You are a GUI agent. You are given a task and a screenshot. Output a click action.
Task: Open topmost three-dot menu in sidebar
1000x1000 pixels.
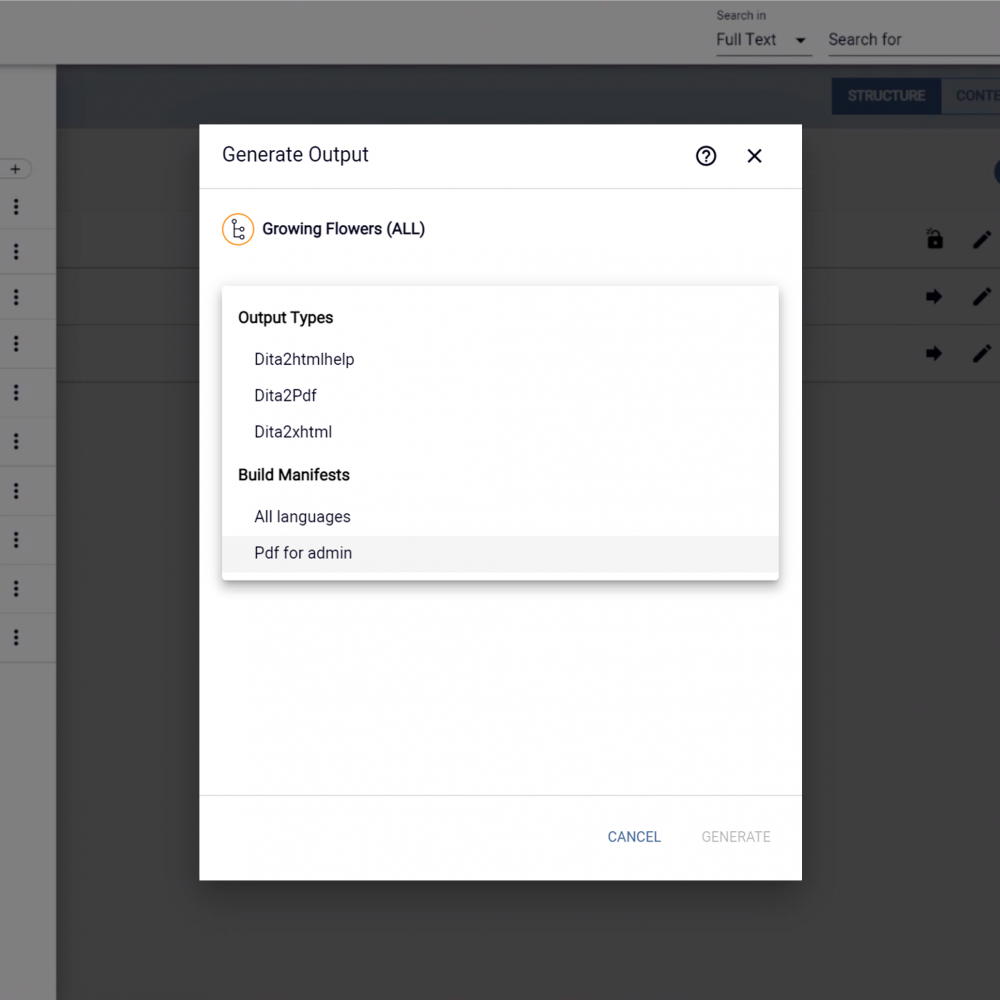(16, 207)
